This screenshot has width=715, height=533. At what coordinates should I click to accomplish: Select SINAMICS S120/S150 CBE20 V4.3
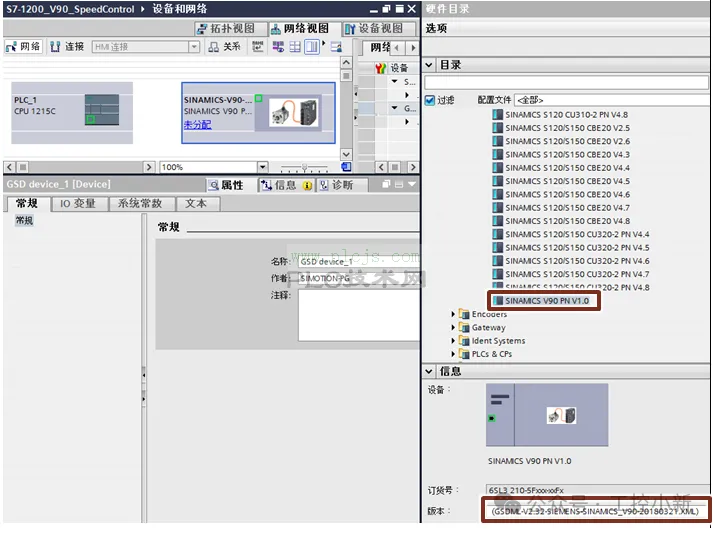pos(561,155)
